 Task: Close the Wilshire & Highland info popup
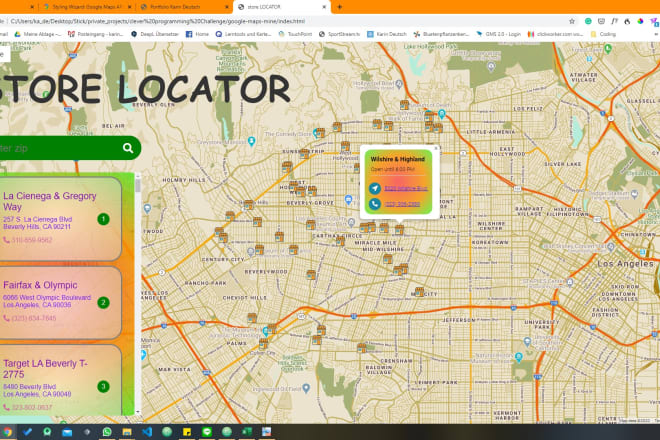click(436, 148)
